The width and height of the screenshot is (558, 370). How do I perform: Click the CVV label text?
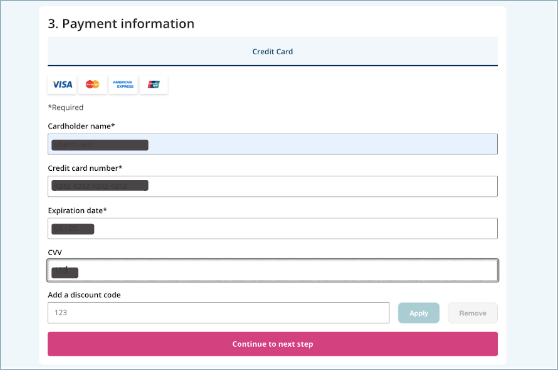click(x=55, y=253)
